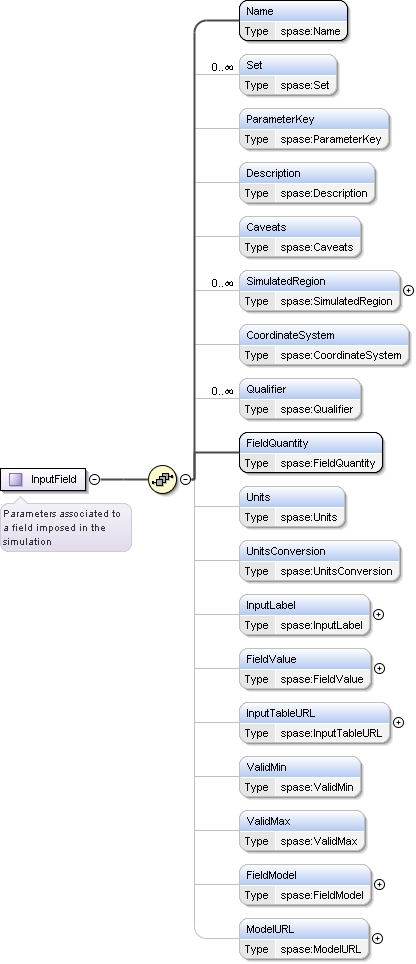Screen dimensions: 416x964
Task: Select the Name element box
Action: (293, 21)
